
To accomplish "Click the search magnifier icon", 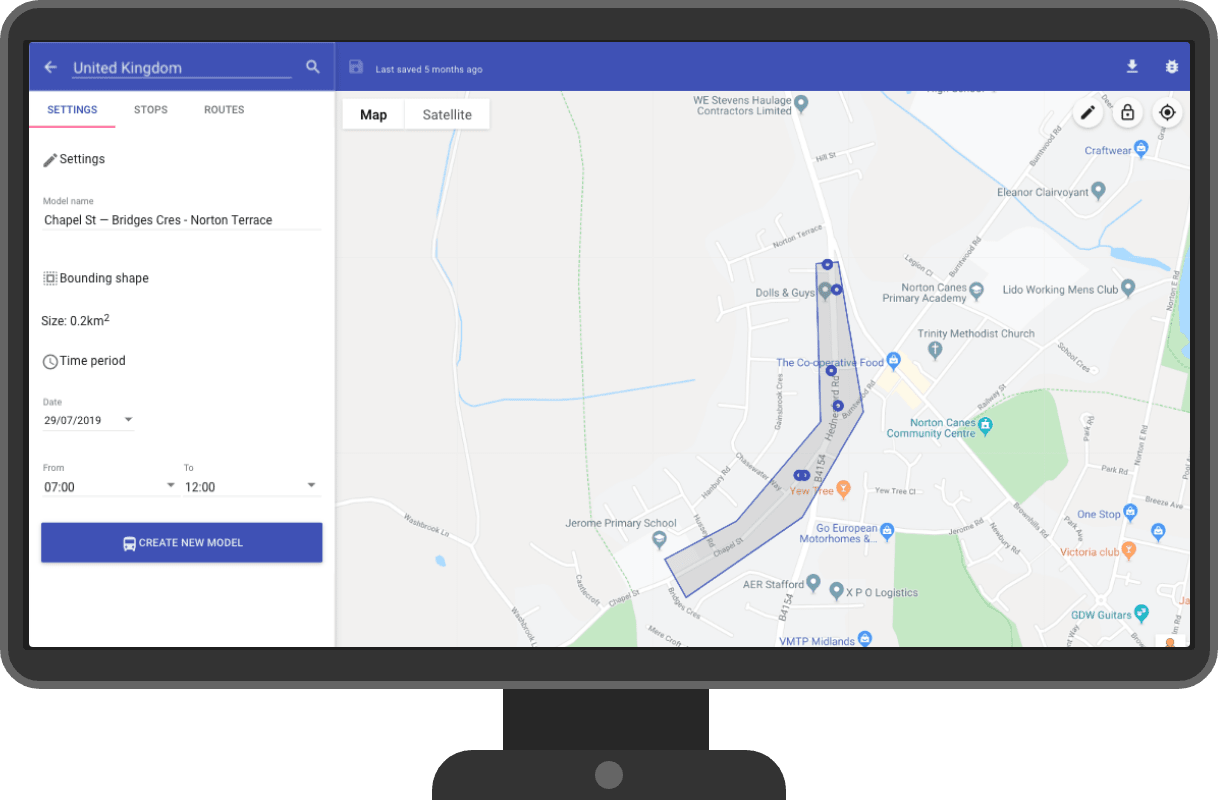I will point(313,67).
